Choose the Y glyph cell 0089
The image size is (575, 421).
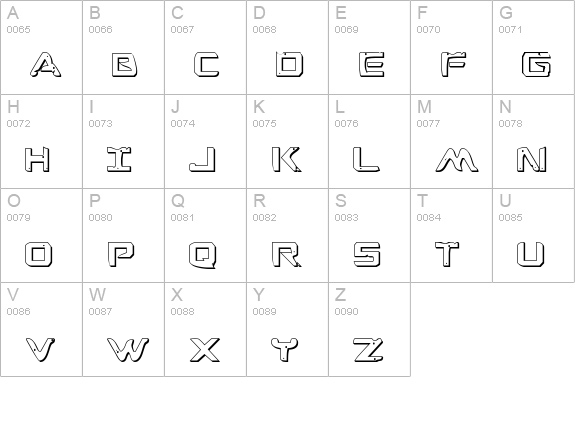tap(288, 329)
